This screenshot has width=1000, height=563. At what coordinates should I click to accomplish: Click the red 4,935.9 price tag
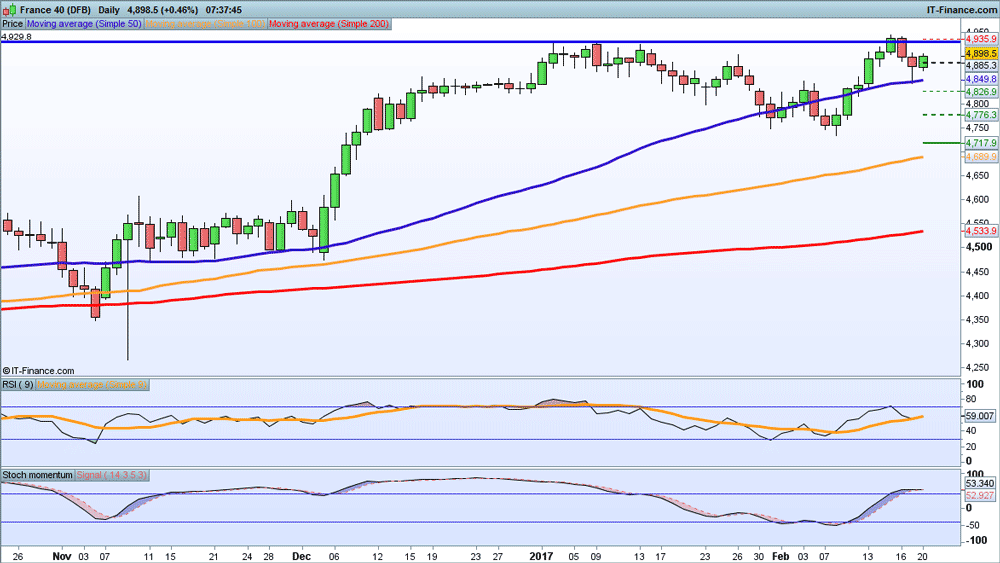[981, 39]
